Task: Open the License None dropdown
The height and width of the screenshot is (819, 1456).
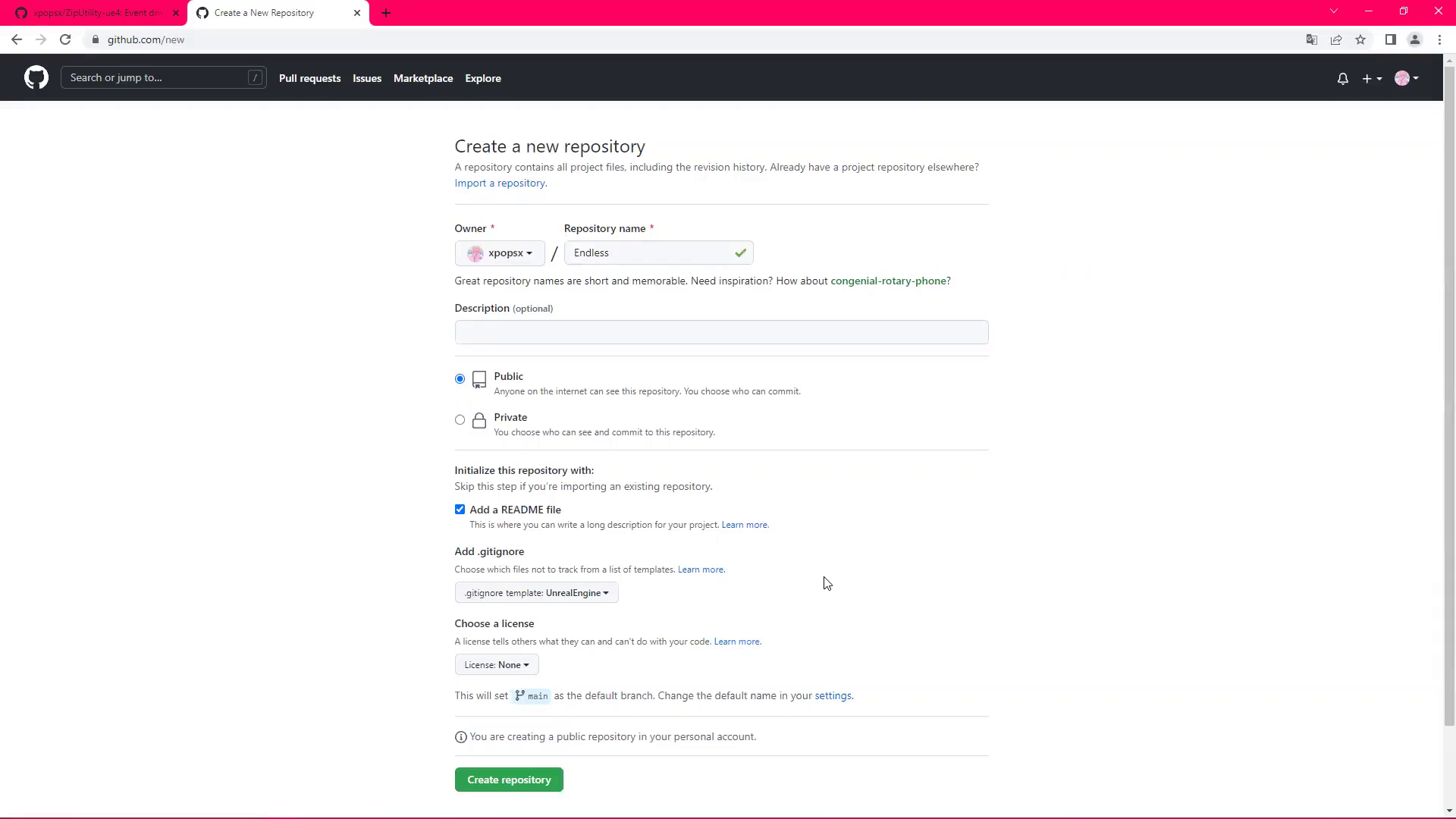Action: [497, 665]
